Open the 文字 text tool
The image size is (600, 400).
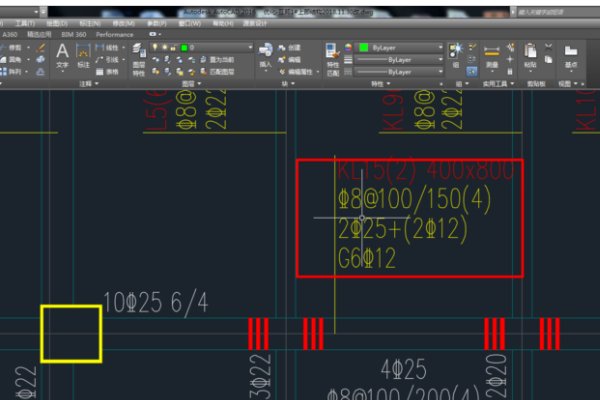click(62, 57)
